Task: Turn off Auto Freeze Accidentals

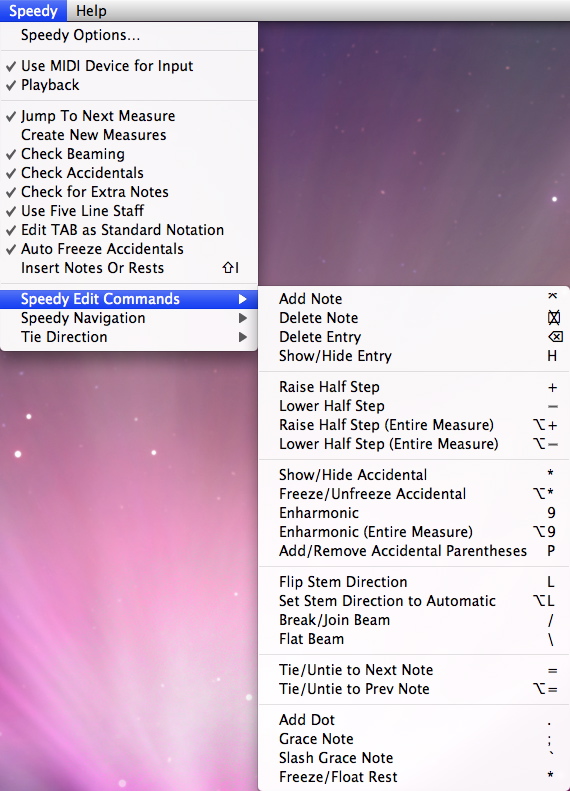Action: [x=129, y=249]
